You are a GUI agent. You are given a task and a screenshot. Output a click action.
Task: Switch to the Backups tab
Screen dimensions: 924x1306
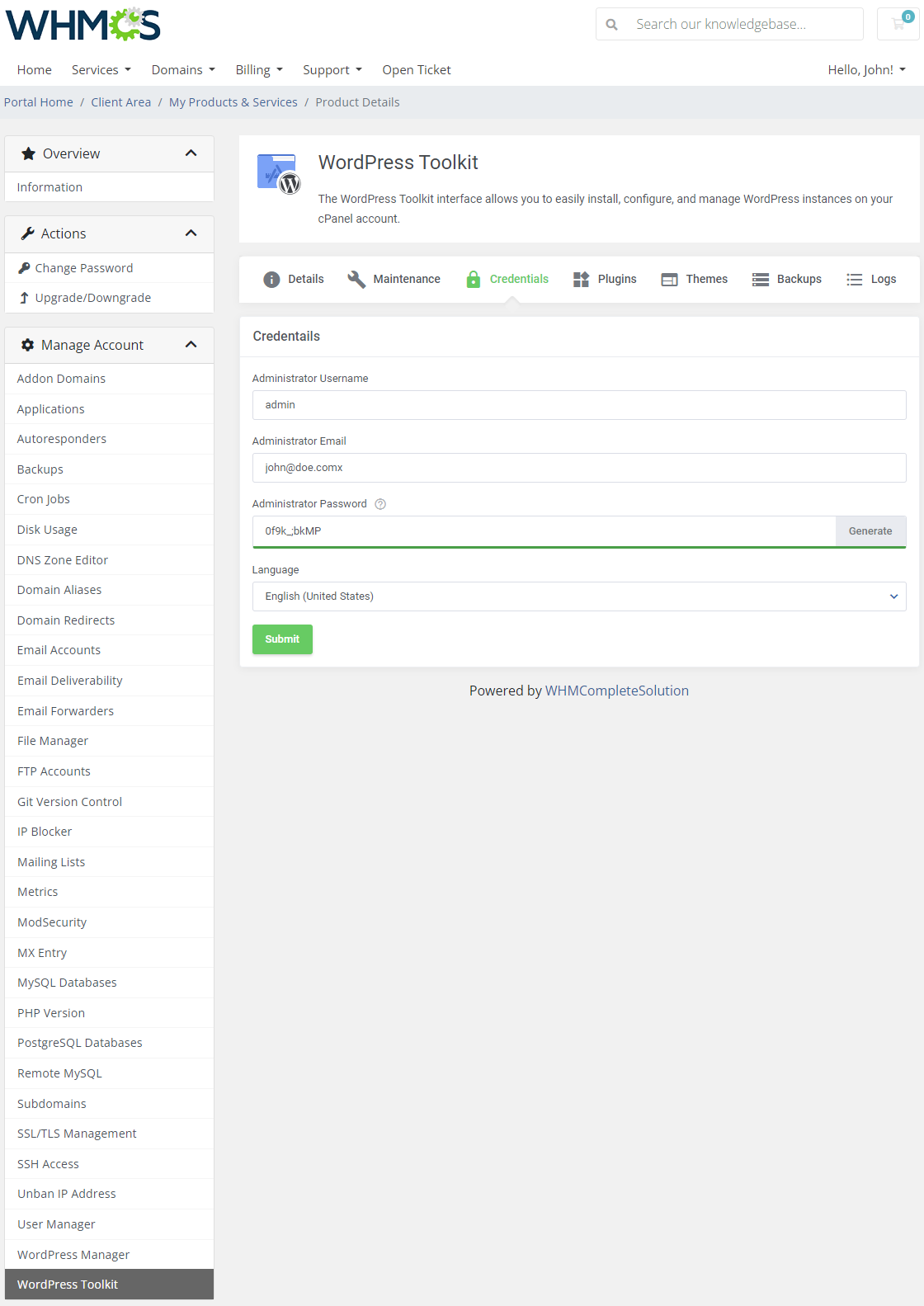[787, 280]
